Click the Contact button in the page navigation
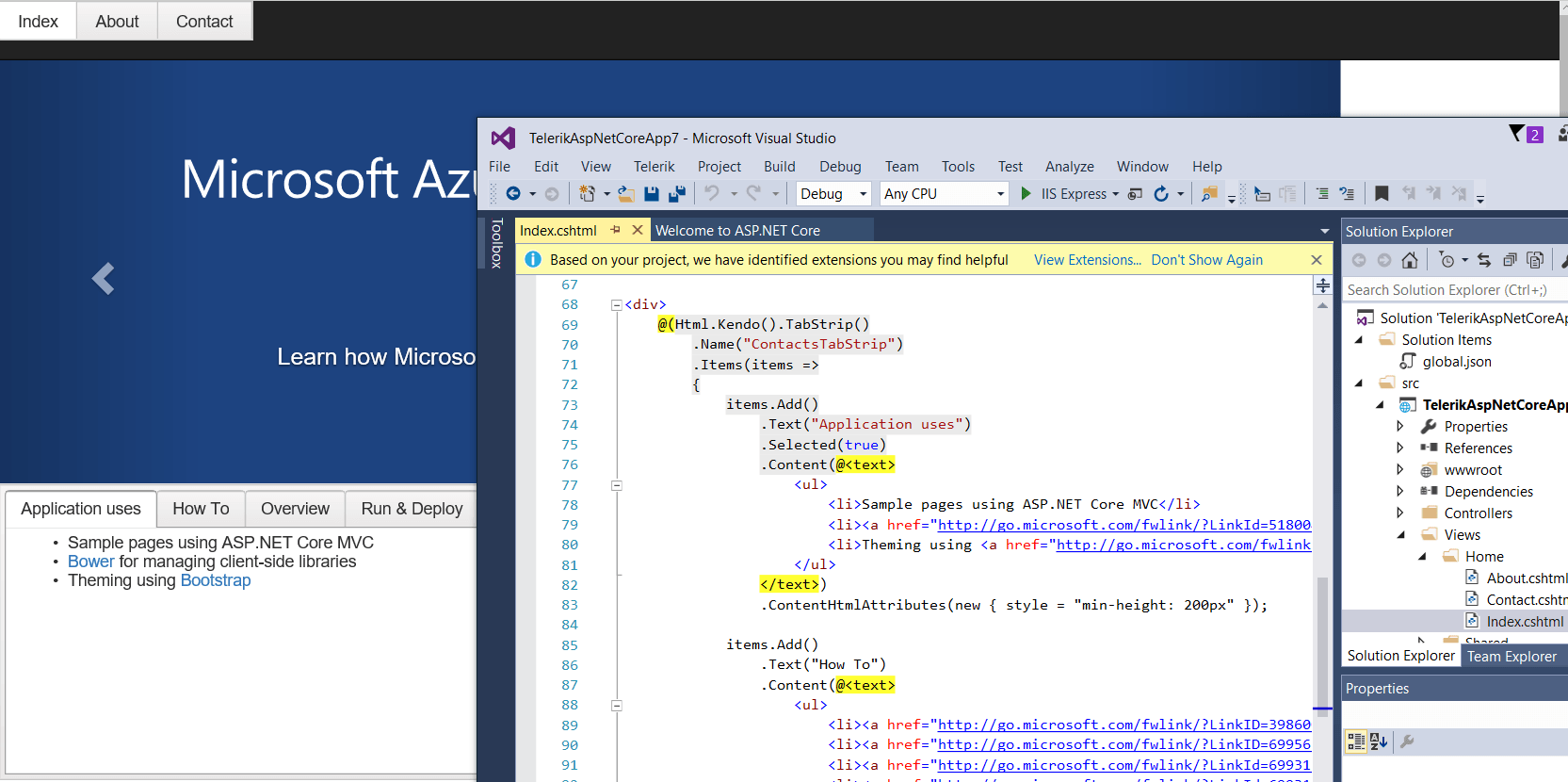Screen dimensions: 1568x782 204,21
